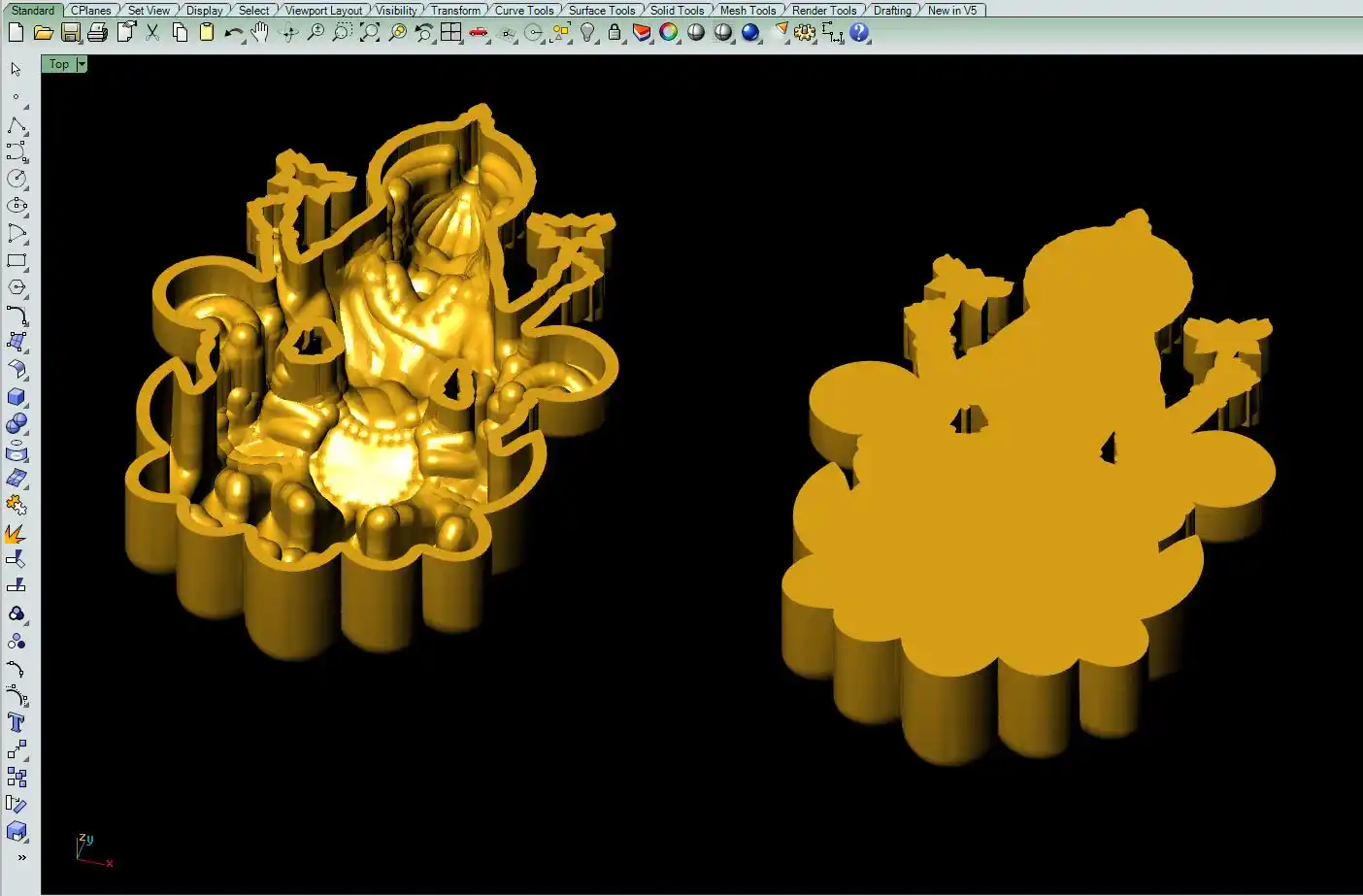Switch to the Curve Tools tab

tap(524, 11)
